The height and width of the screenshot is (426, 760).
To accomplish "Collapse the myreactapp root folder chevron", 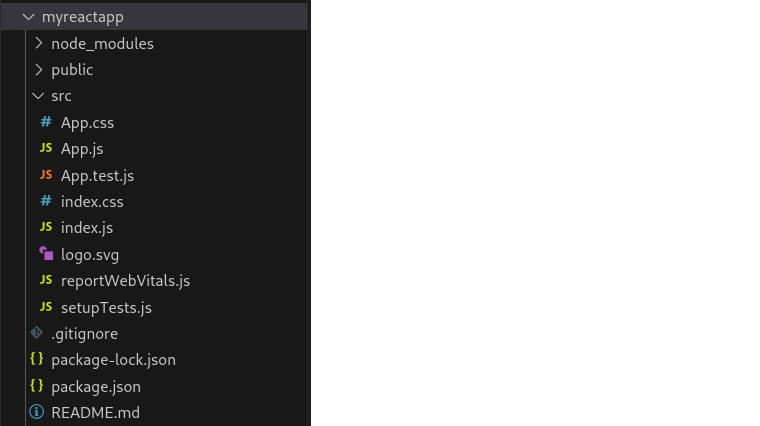I will (x=28, y=17).
